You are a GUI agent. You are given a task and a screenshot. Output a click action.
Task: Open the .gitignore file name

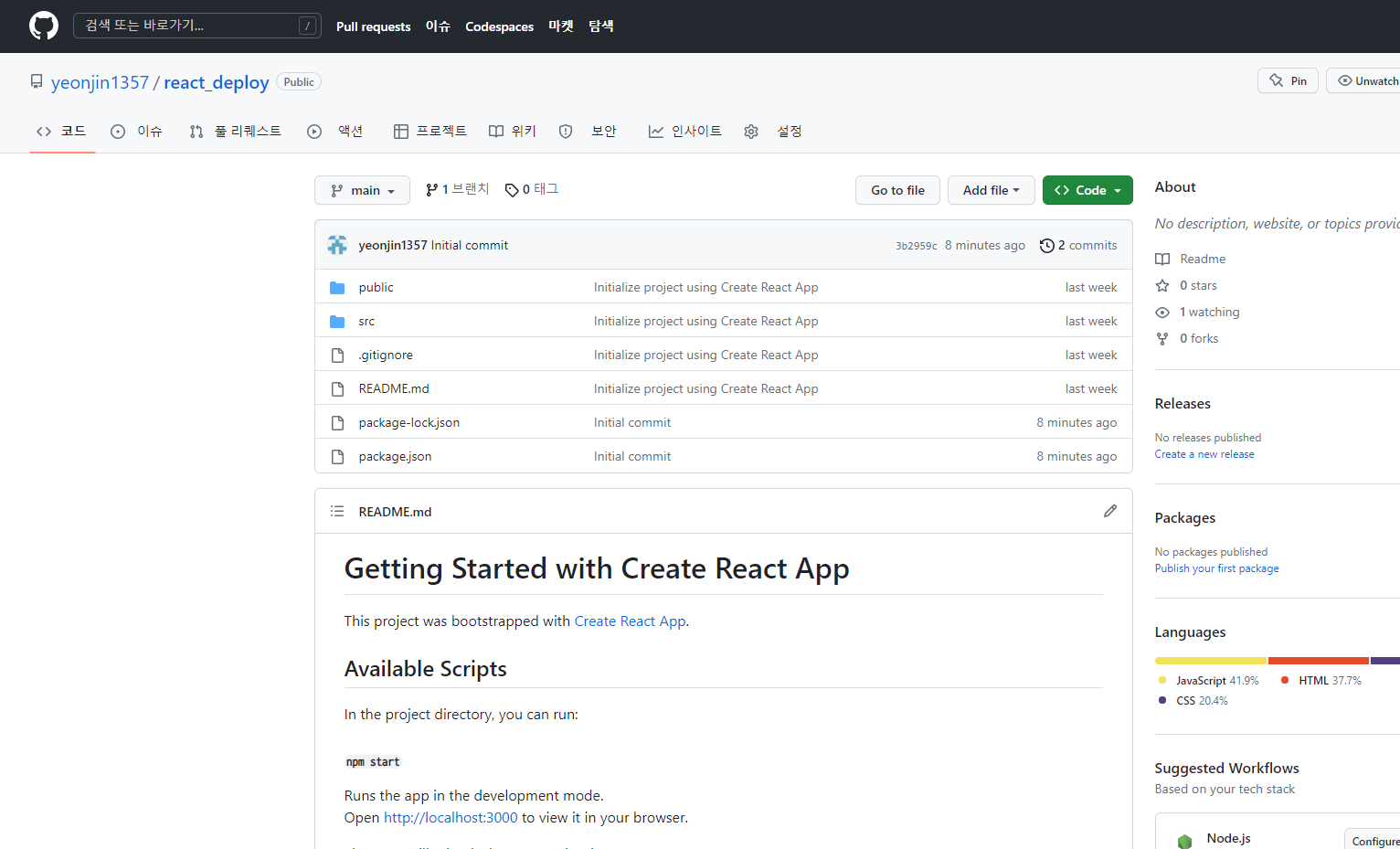tap(386, 355)
